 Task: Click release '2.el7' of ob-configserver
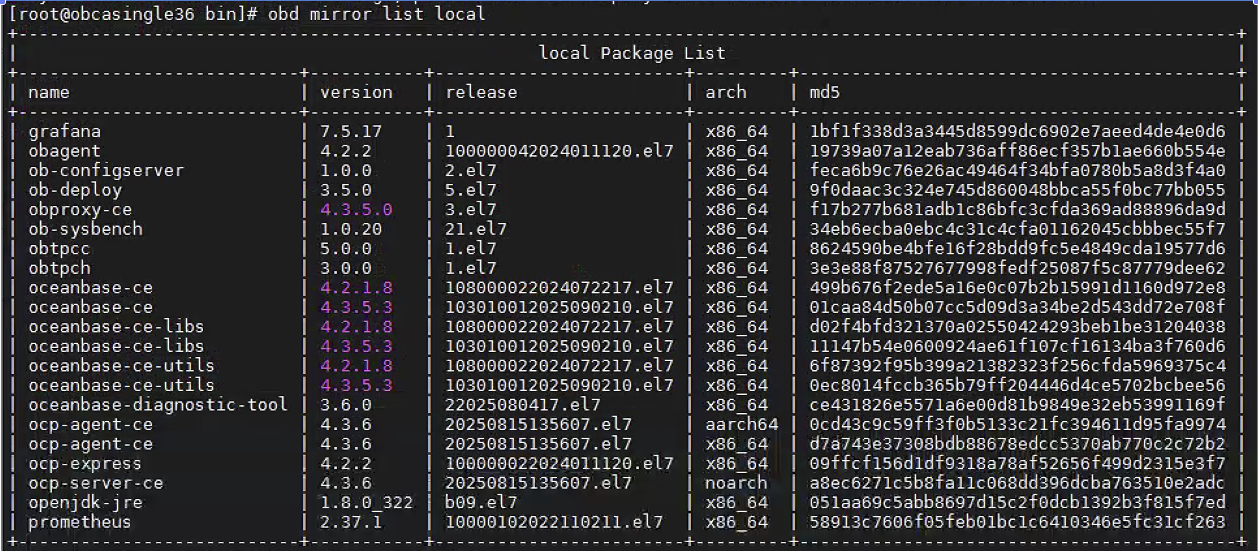(471, 170)
